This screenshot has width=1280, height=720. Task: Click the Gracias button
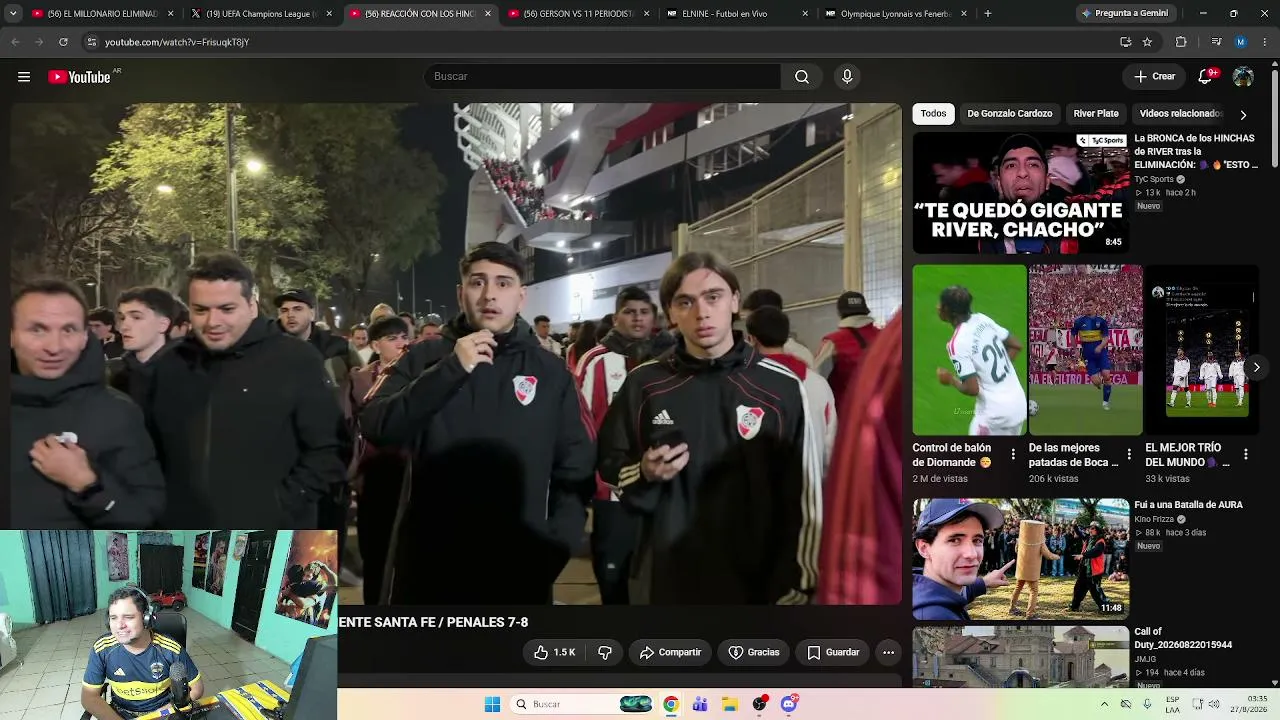(x=753, y=652)
